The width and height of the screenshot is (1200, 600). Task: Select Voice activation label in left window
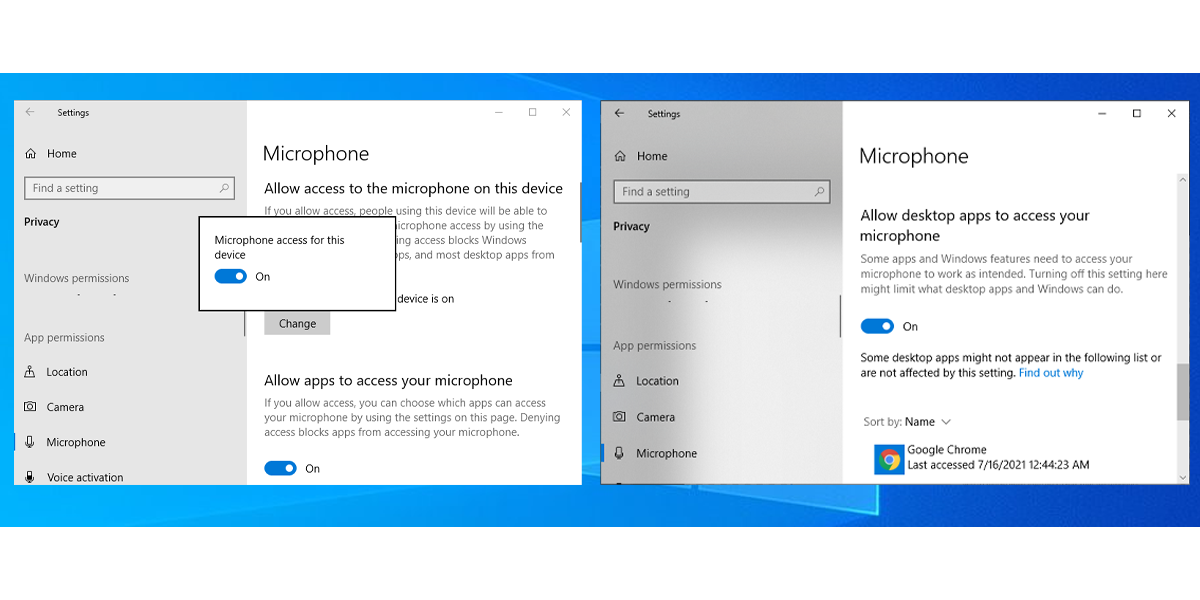click(x=85, y=477)
